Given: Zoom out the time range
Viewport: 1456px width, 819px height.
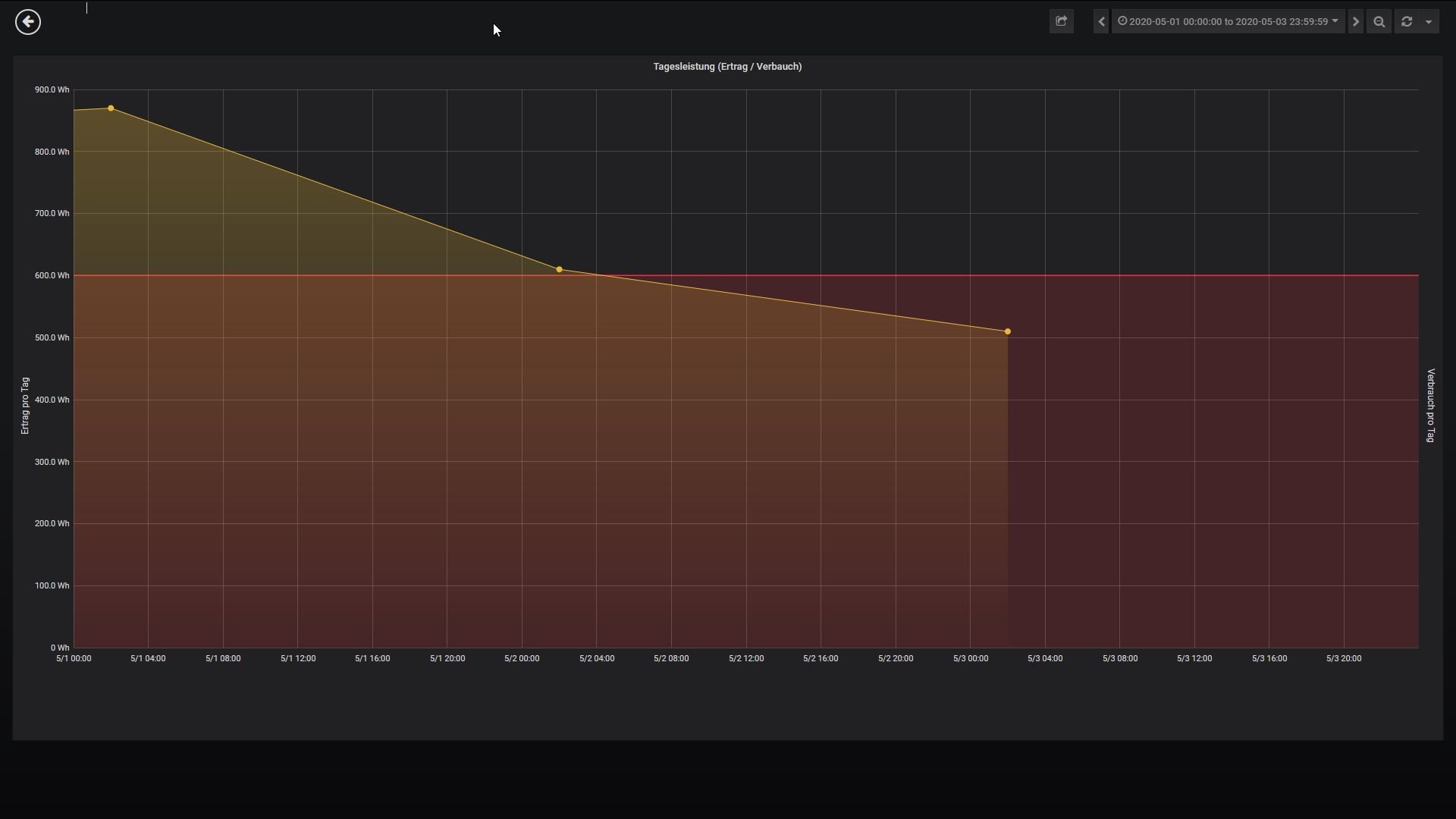Looking at the screenshot, I should (1379, 21).
